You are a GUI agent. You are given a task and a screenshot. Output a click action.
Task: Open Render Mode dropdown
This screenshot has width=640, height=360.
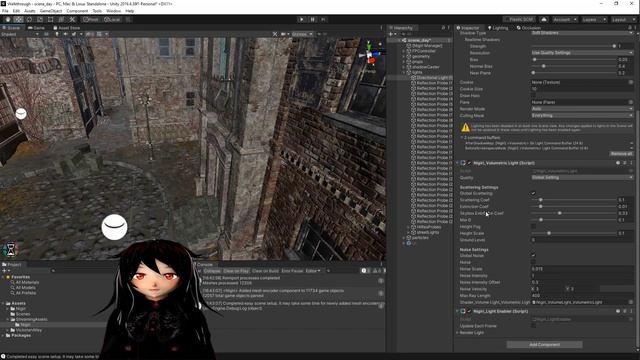[x=582, y=109]
